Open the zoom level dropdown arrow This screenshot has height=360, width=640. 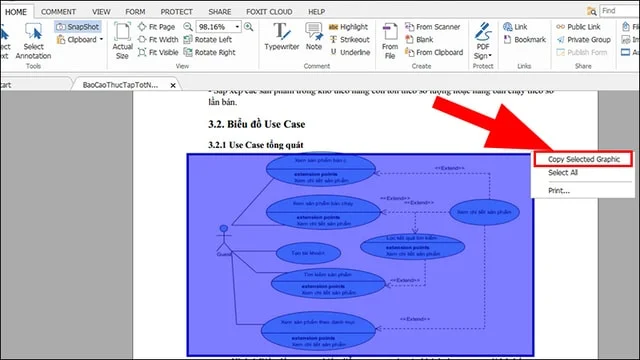pyautogui.click(x=237, y=27)
